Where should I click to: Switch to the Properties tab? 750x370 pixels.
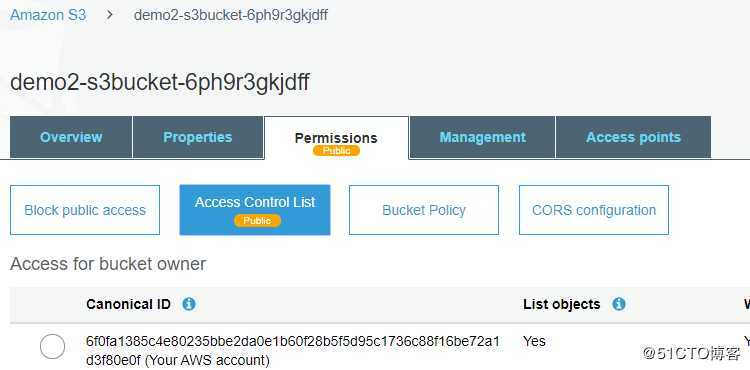point(198,137)
